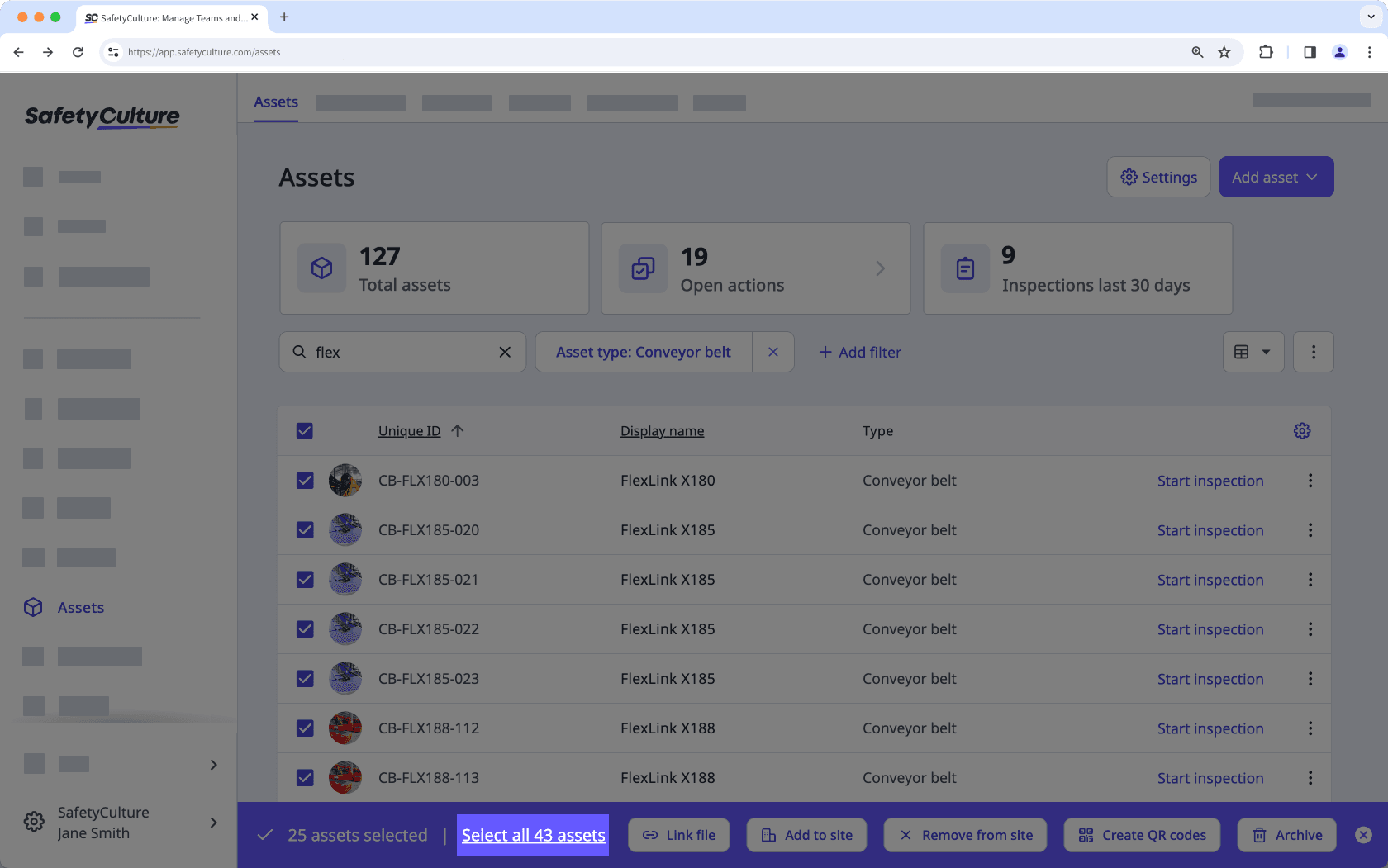The height and width of the screenshot is (868, 1388).
Task: Start inspection for CB-FLX188-113
Action: point(1210,777)
